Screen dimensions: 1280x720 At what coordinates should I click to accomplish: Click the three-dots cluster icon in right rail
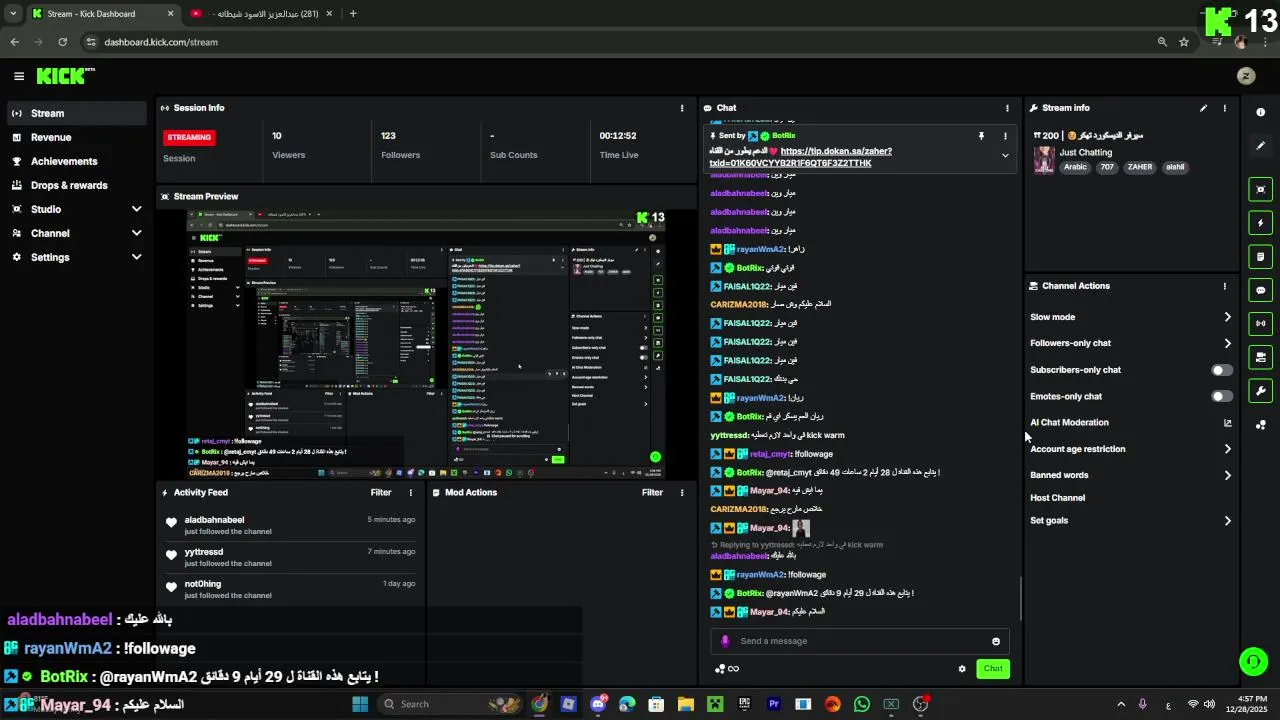point(1261,425)
